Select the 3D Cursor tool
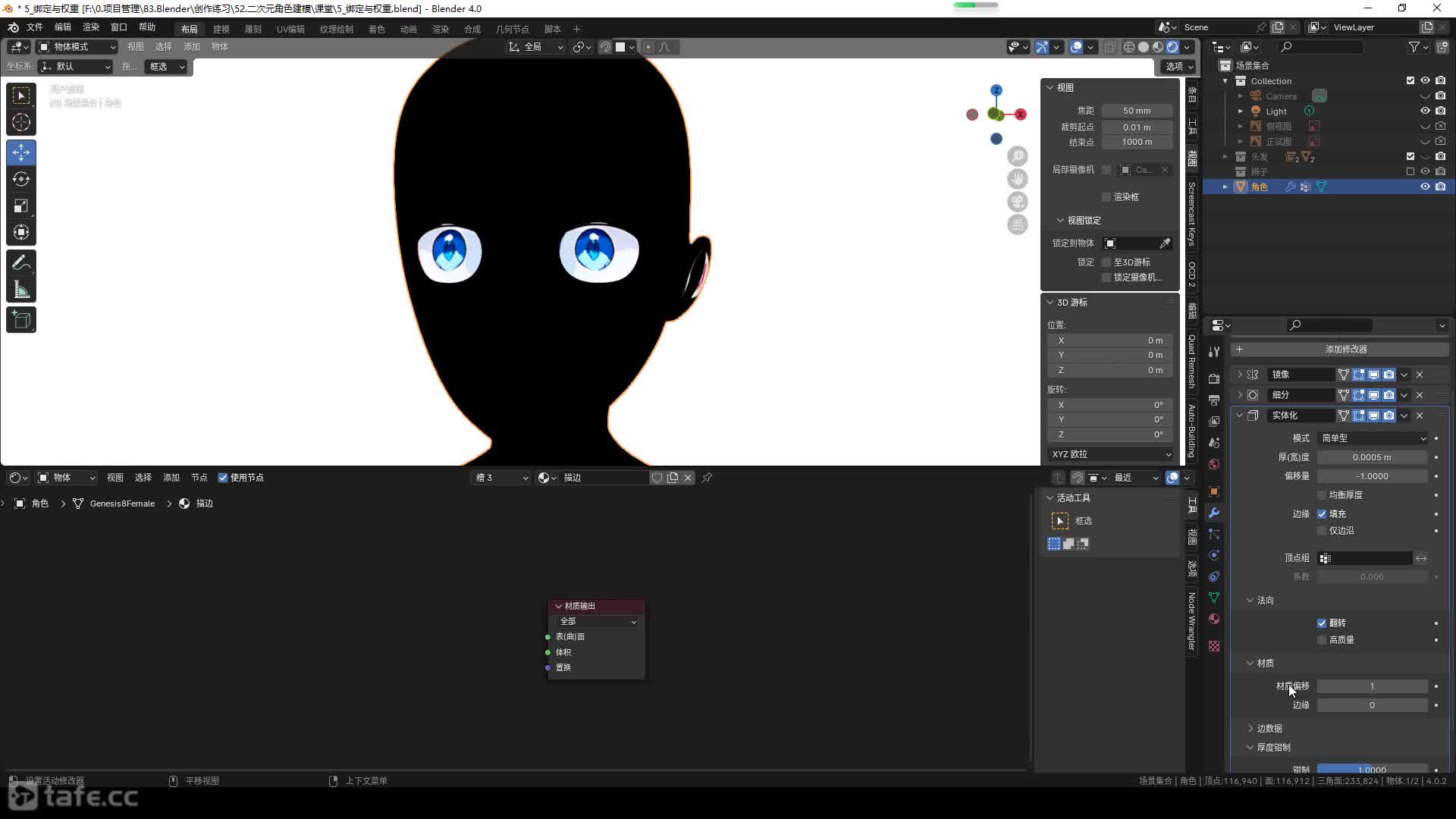 [x=21, y=122]
